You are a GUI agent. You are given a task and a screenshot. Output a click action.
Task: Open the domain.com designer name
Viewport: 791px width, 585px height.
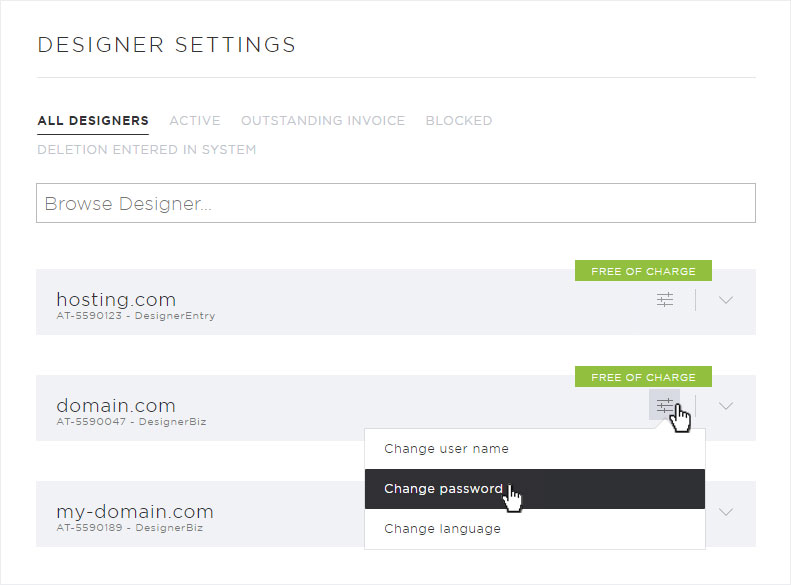tap(116, 405)
